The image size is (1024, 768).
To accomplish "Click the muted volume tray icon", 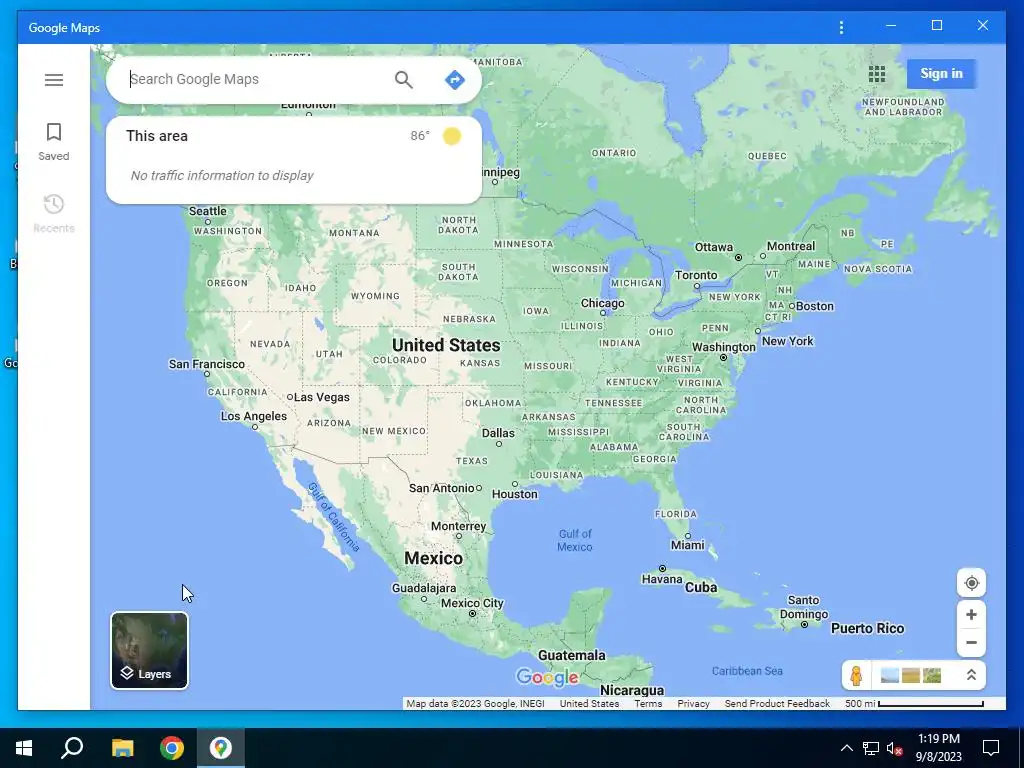I will [895, 748].
